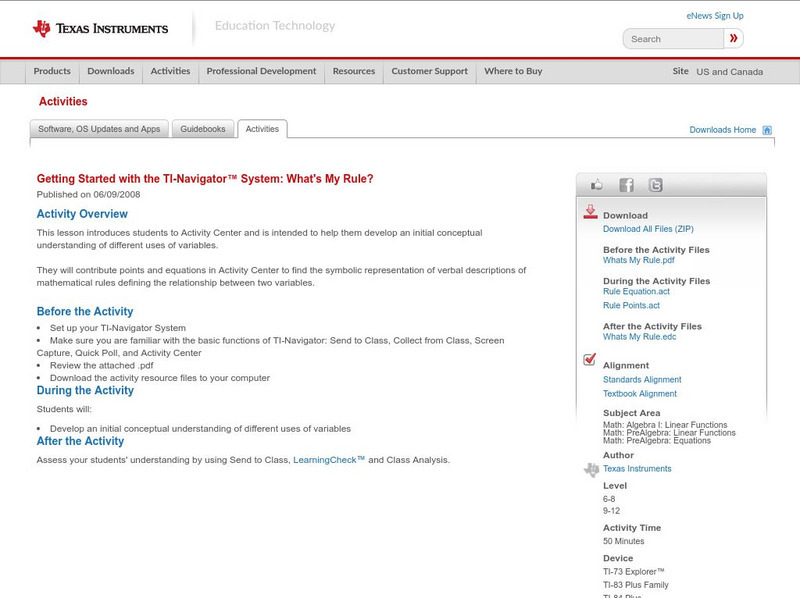Viewport: 800px width, 598px height.
Task: Download All Files (ZIP) link
Action: [x=648, y=229]
